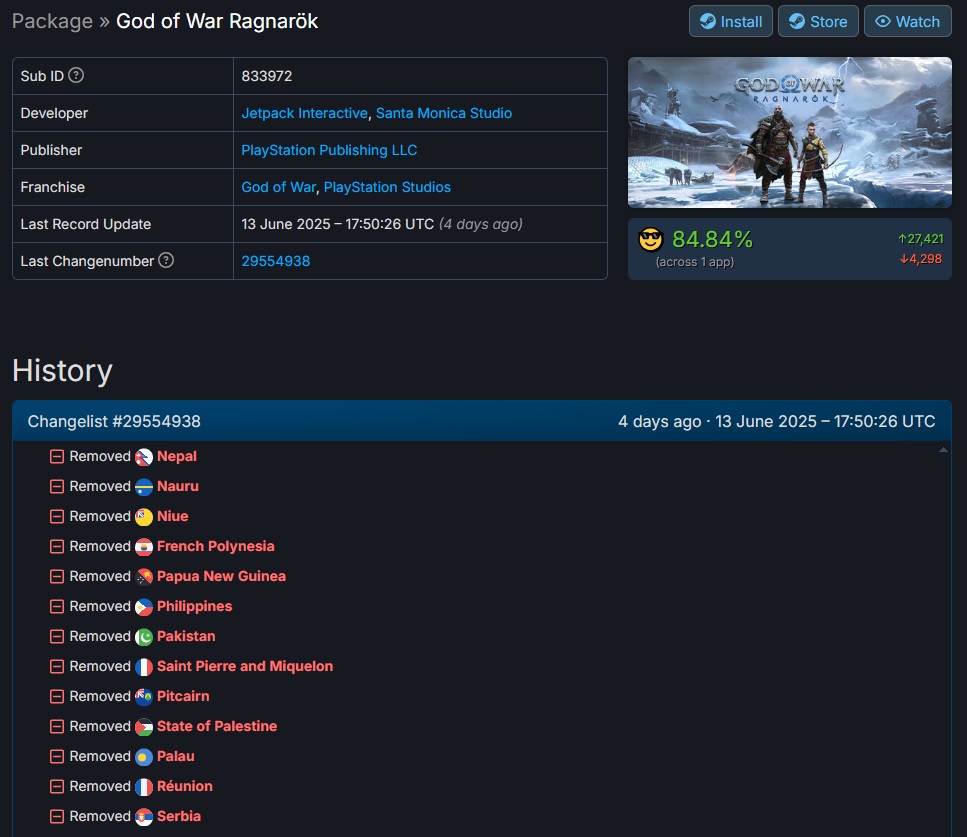Click the Palau flag icon
Viewport: 967px width, 837px height.
pyautogui.click(x=144, y=757)
